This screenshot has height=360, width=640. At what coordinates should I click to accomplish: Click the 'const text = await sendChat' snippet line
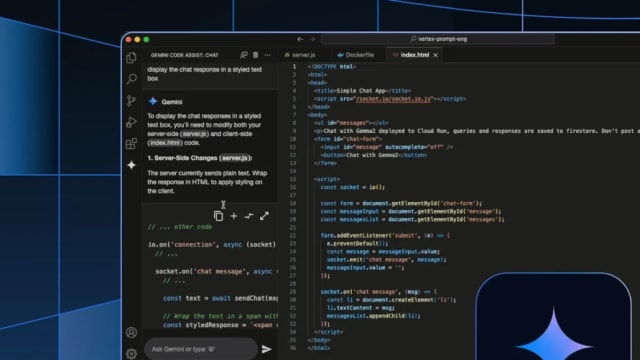[220, 298]
